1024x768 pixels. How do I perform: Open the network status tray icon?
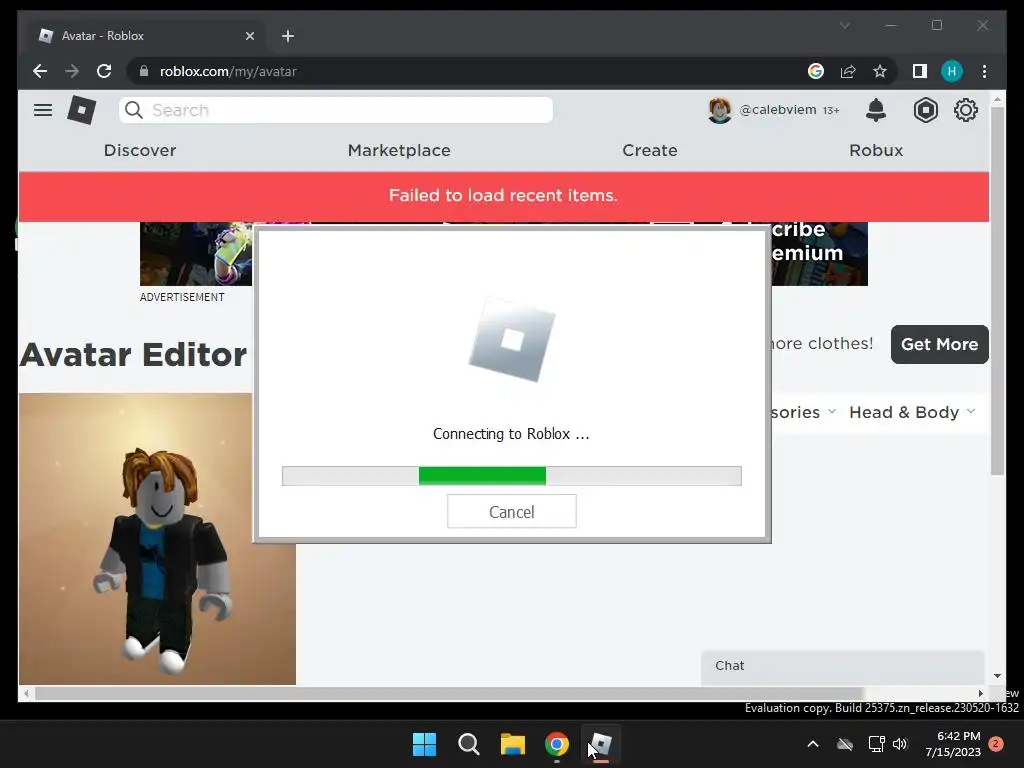pos(876,744)
